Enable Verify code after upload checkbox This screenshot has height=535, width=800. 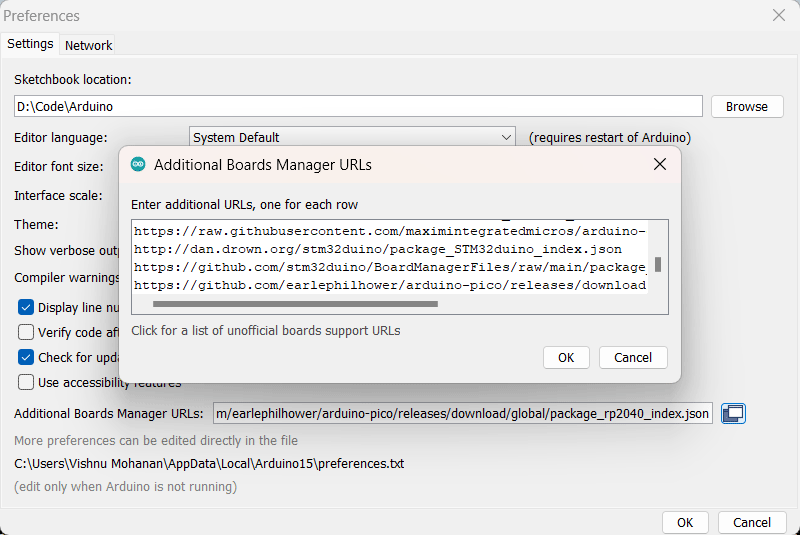click(26, 333)
